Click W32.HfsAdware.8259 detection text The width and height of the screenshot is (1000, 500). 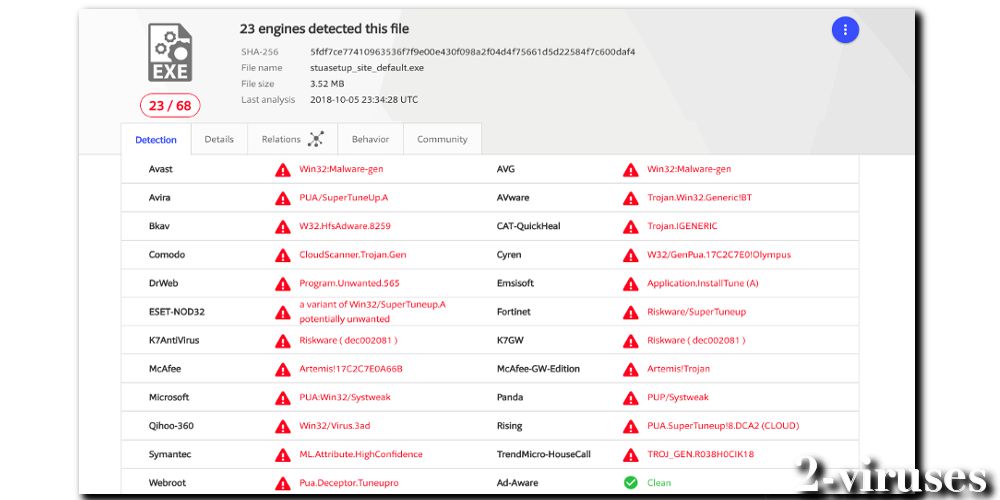pyautogui.click(x=345, y=226)
